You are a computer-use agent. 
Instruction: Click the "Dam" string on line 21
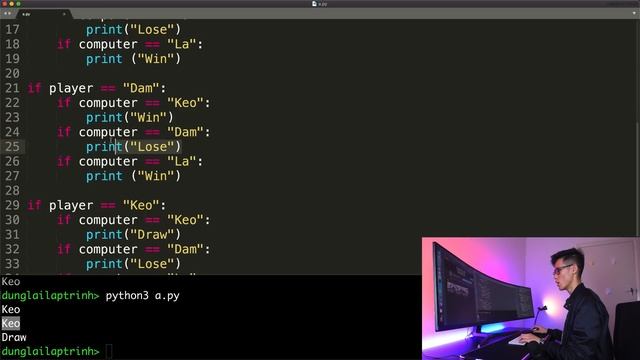tap(141, 88)
